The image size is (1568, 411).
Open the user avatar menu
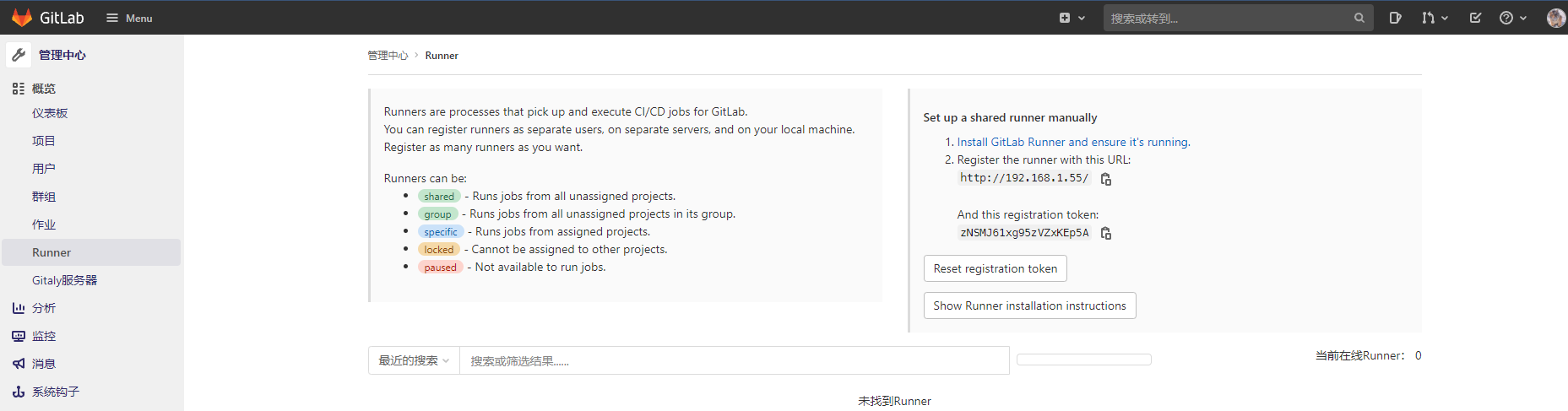(1555, 18)
